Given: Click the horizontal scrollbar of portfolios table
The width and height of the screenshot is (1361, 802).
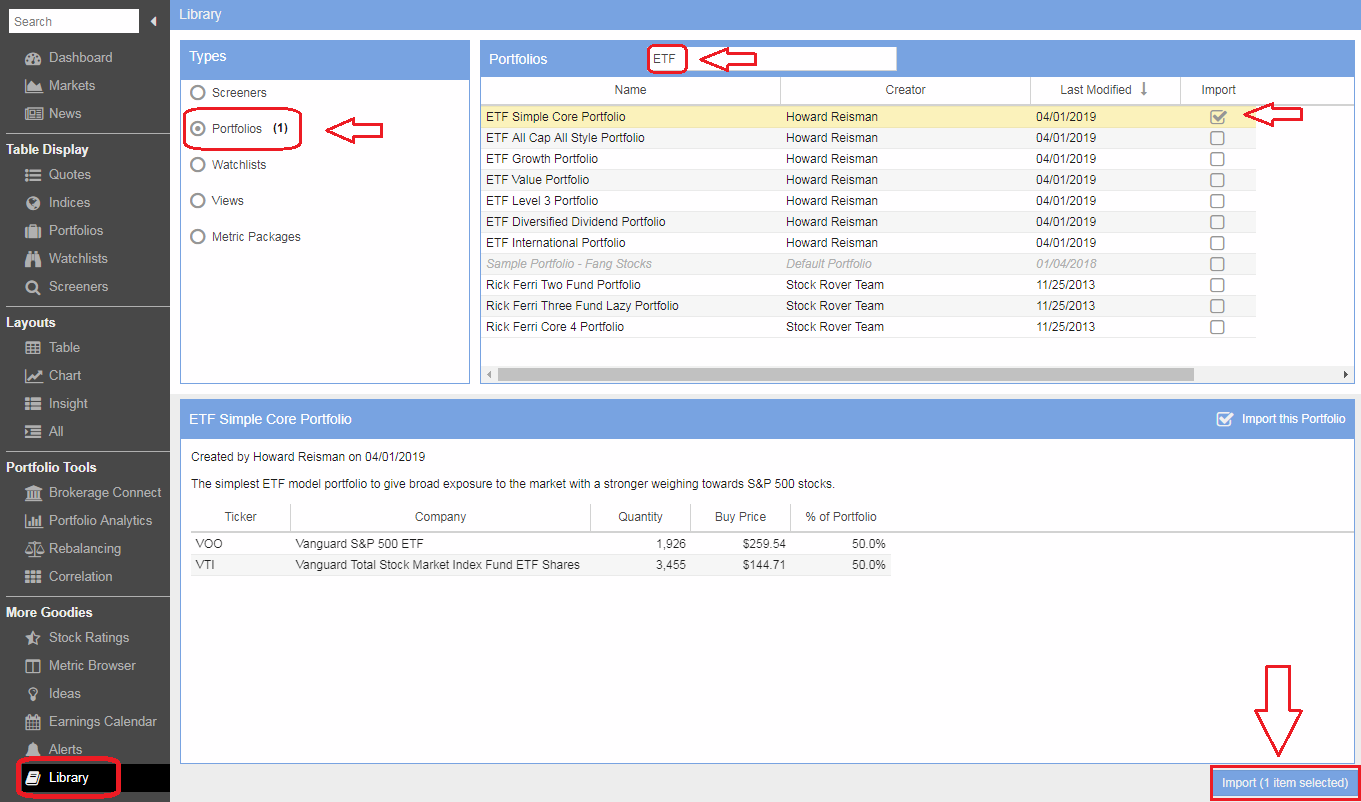Looking at the screenshot, I should tap(845, 374).
